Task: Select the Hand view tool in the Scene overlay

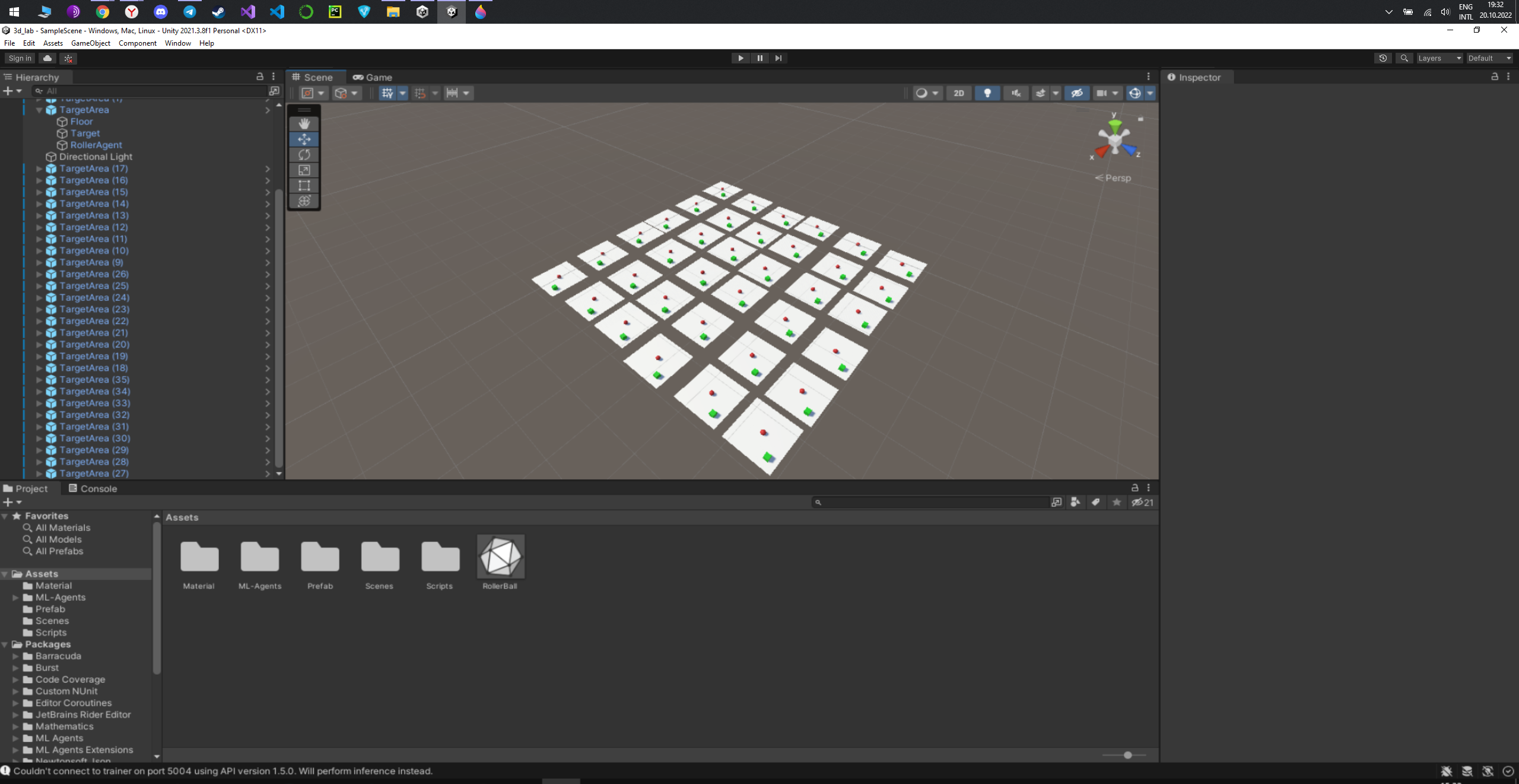Action: coord(304,124)
